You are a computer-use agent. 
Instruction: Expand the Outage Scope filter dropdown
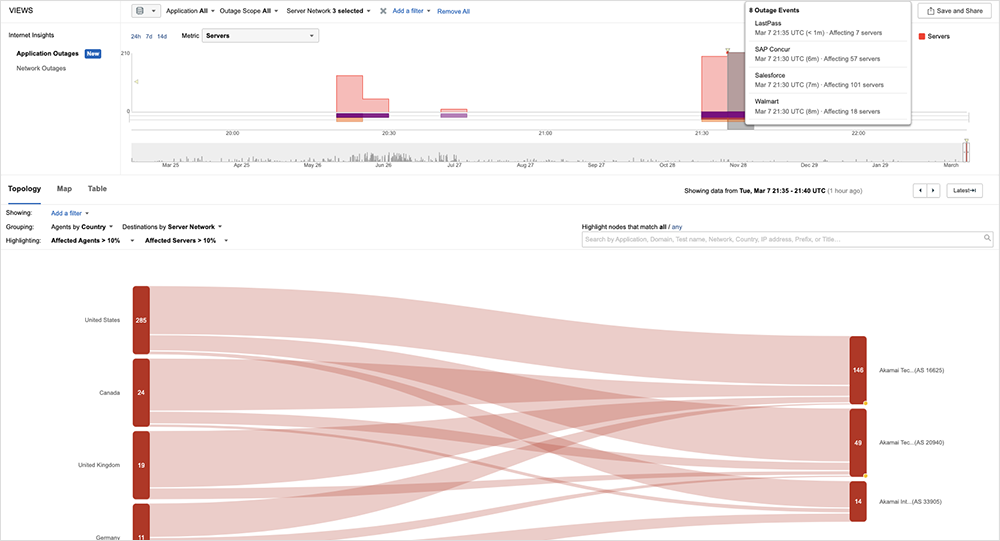[247, 11]
